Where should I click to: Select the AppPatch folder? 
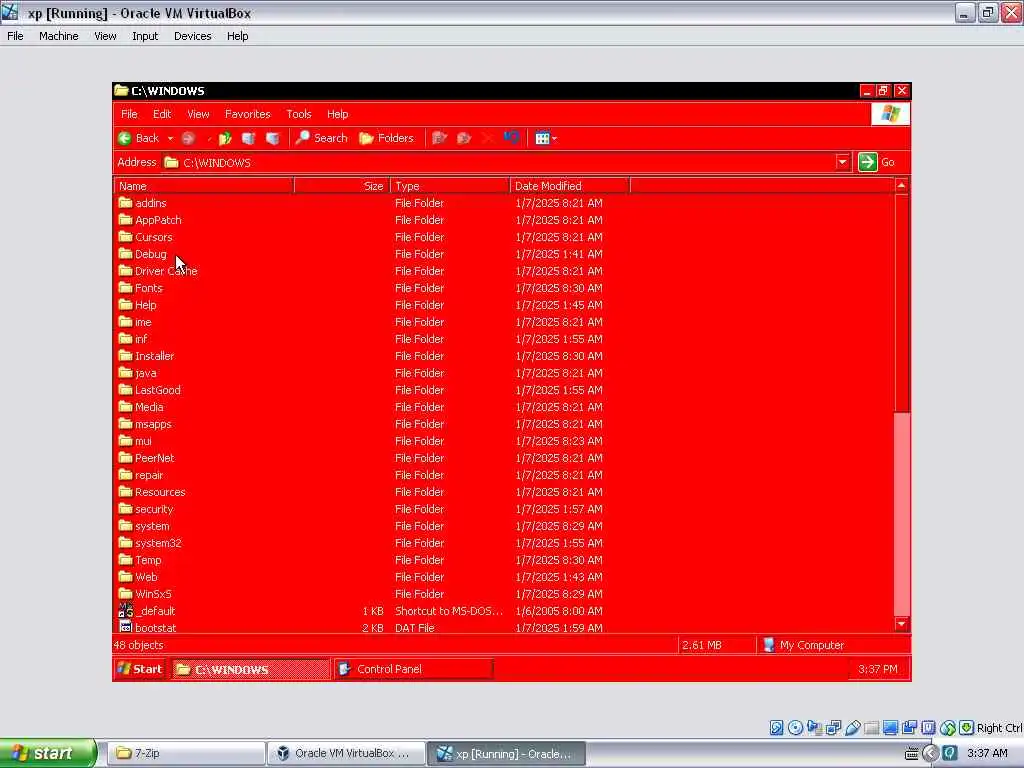(150, 220)
